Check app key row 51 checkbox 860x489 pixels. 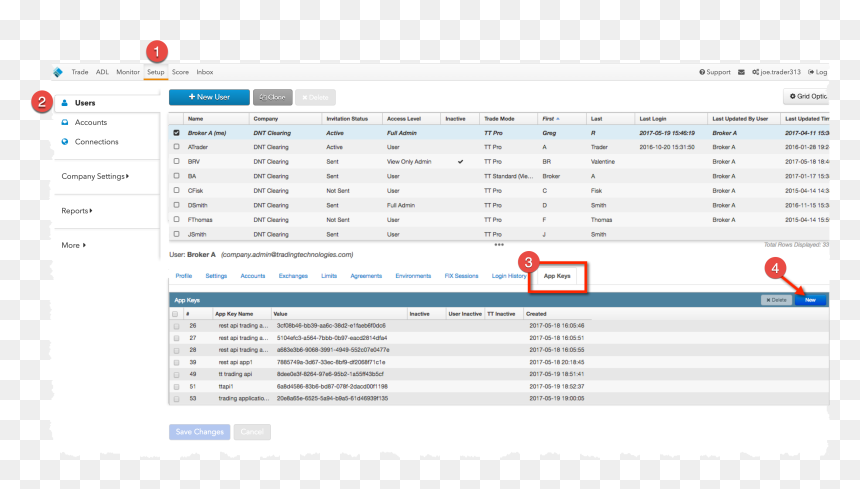pyautogui.click(x=176, y=386)
